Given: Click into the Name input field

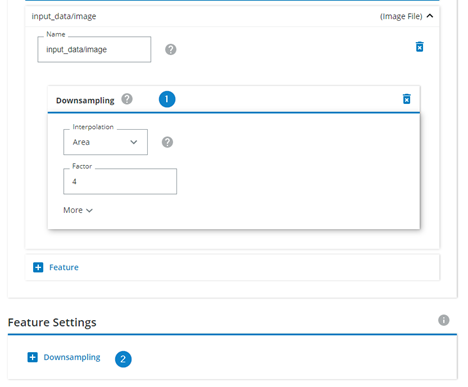Looking at the screenshot, I should coord(94,49).
